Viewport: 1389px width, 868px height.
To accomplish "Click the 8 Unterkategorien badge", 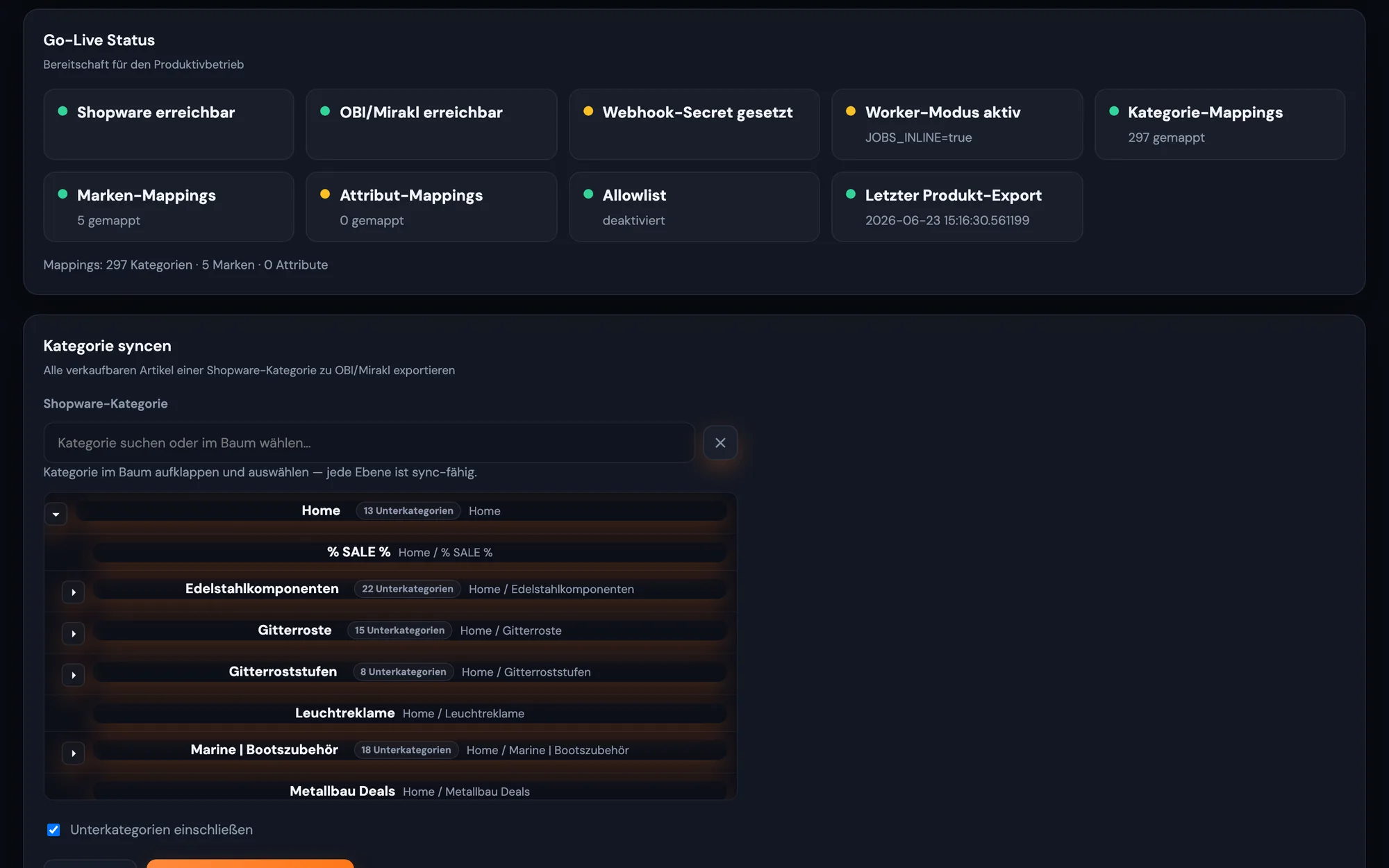I will click(403, 671).
